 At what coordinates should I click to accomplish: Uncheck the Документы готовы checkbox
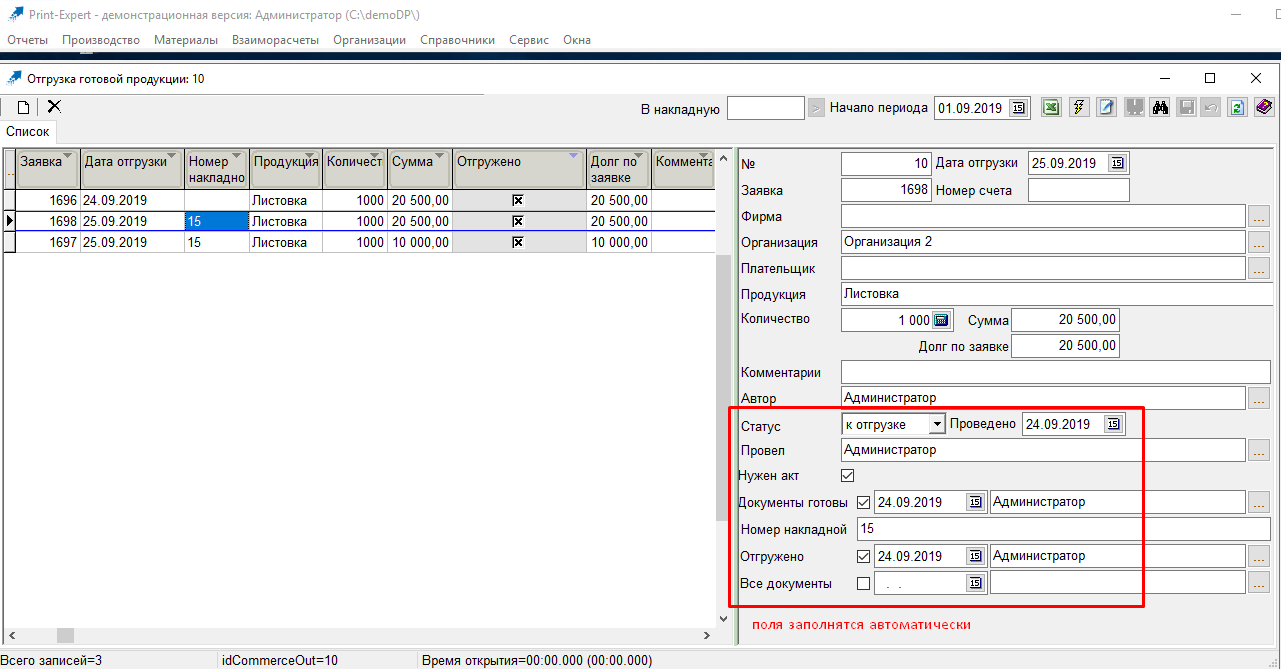[864, 502]
